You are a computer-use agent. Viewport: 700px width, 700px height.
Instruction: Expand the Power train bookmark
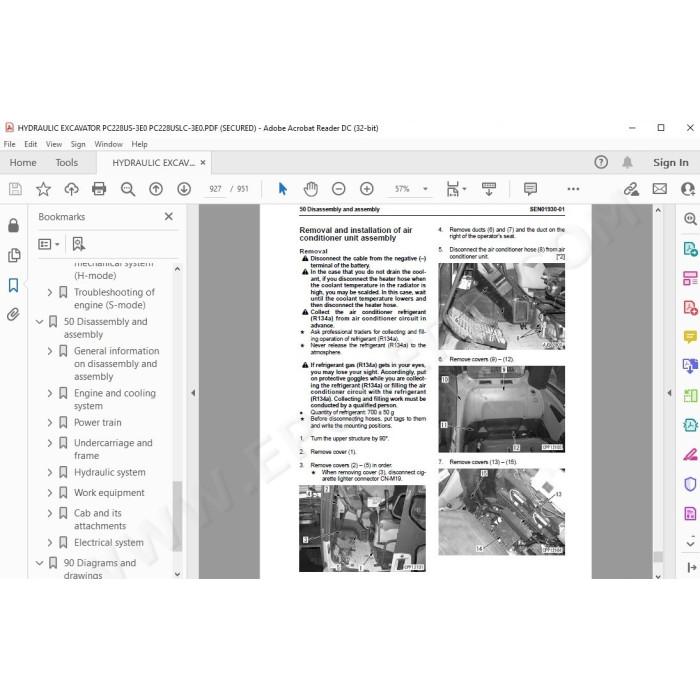point(50,423)
